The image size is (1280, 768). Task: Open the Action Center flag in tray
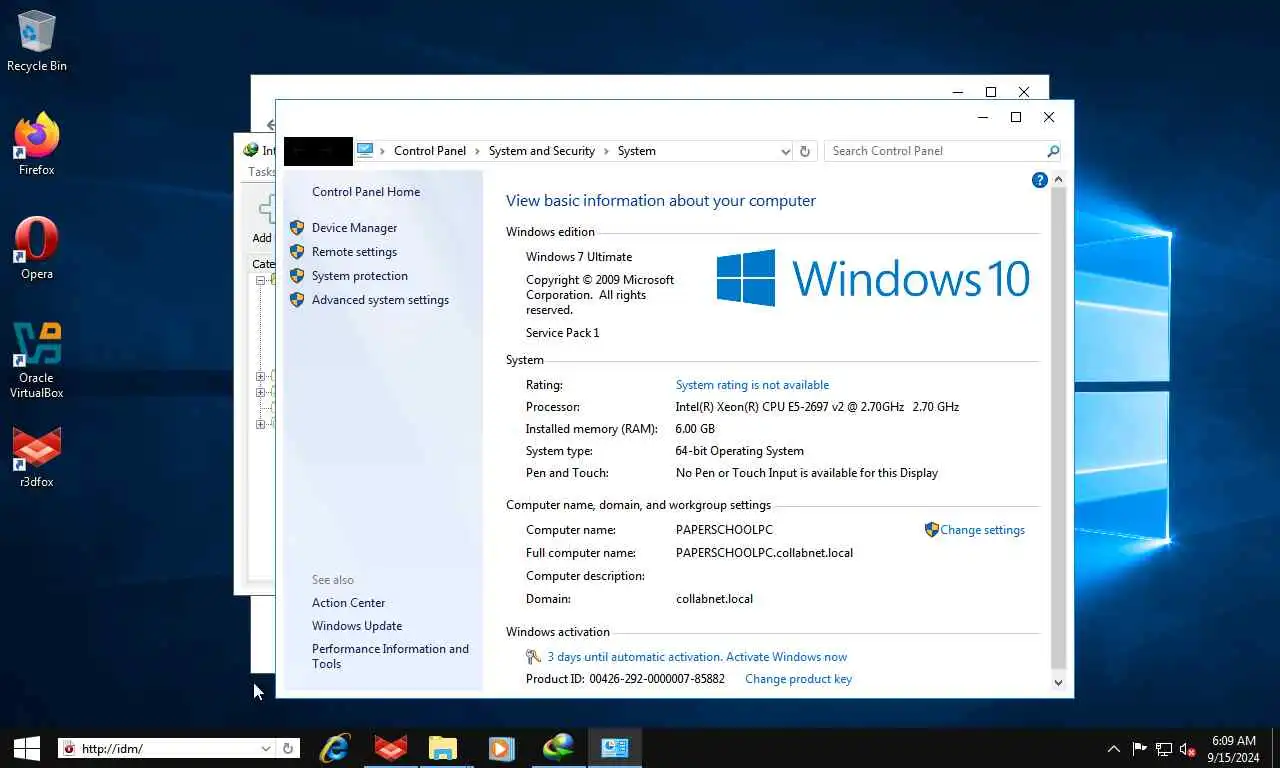(x=1139, y=748)
